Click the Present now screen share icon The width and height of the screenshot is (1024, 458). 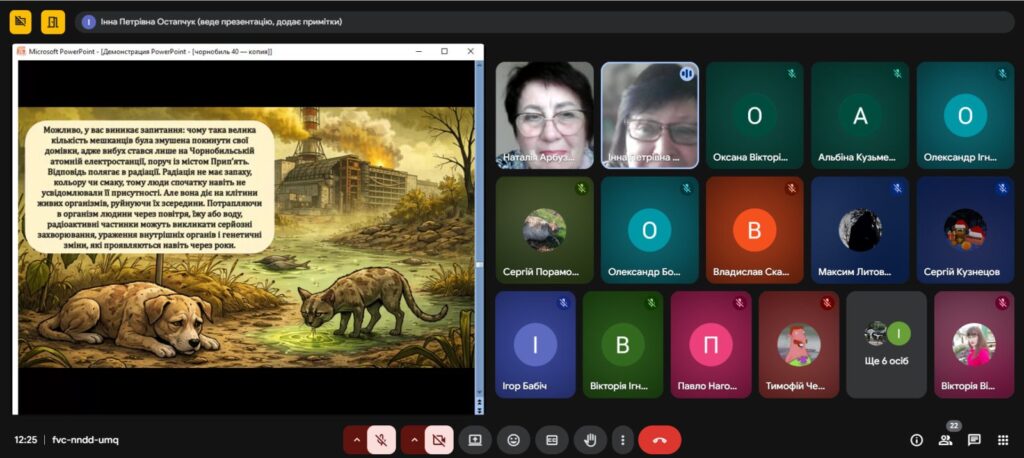click(476, 440)
